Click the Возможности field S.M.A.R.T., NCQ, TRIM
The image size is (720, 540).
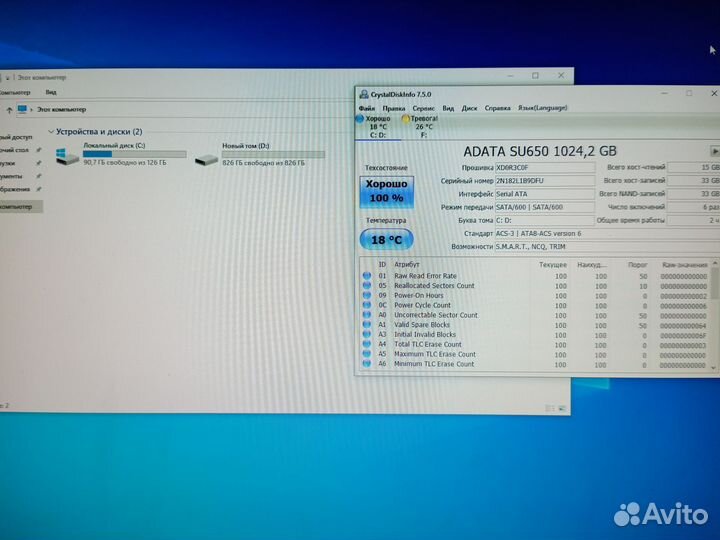pyautogui.click(x=607, y=247)
